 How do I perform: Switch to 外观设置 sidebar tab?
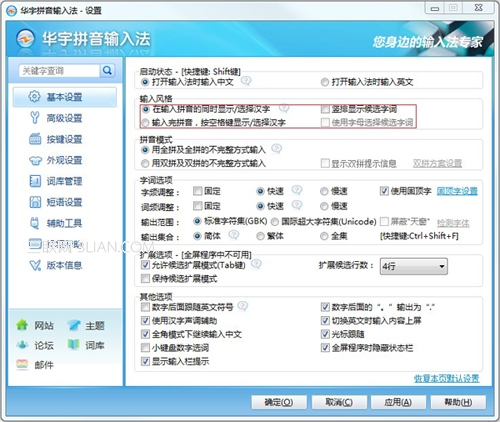[x=65, y=160]
